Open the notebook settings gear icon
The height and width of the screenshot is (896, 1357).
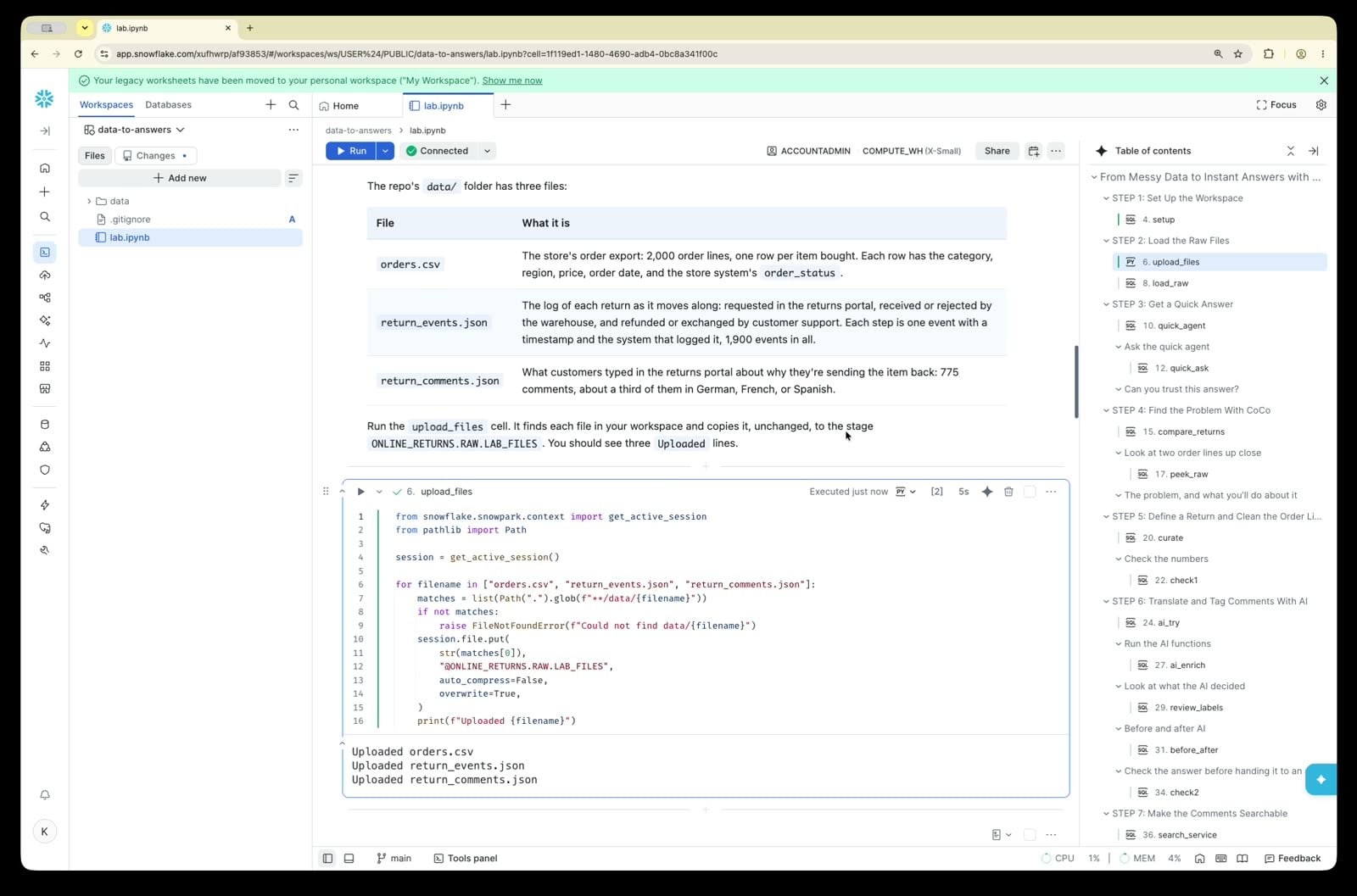1321,105
